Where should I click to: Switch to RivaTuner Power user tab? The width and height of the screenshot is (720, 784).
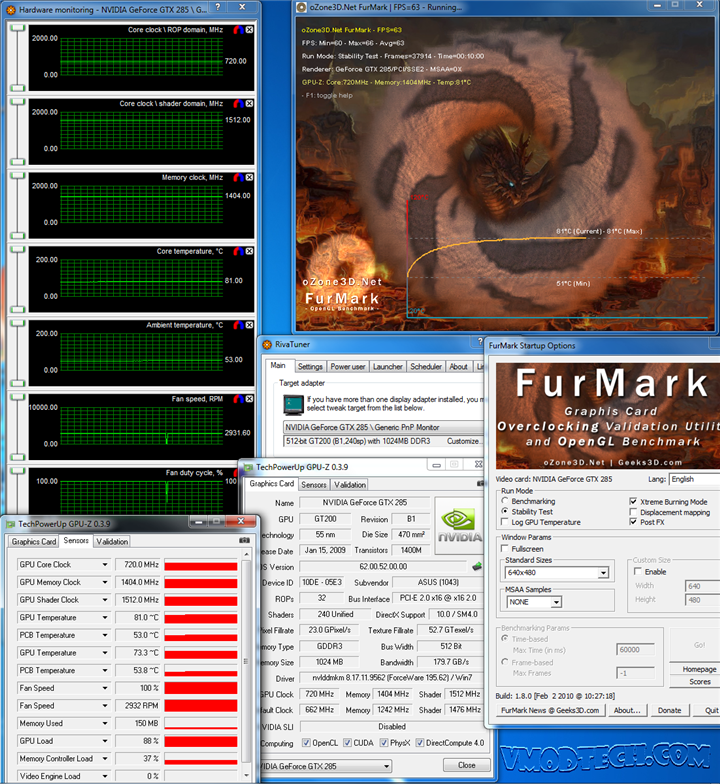coord(348,366)
